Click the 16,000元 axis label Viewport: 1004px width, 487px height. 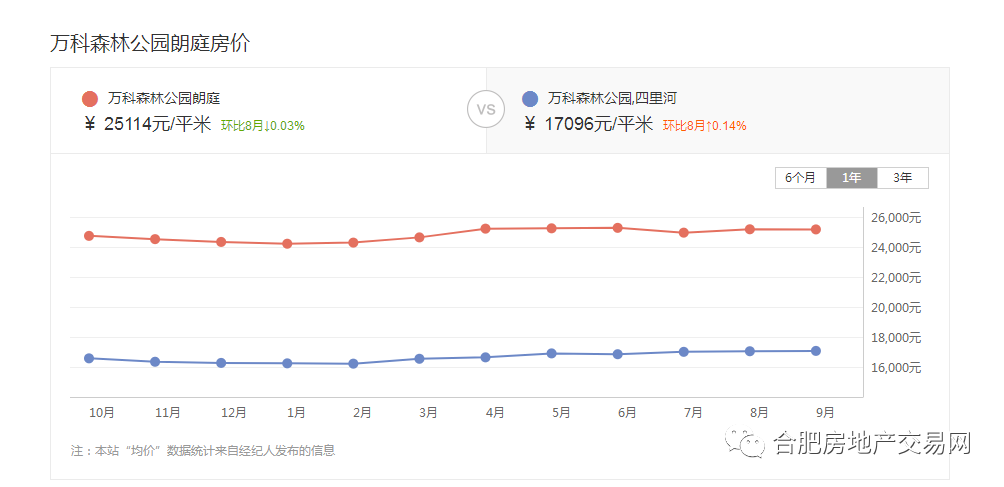[x=896, y=368]
